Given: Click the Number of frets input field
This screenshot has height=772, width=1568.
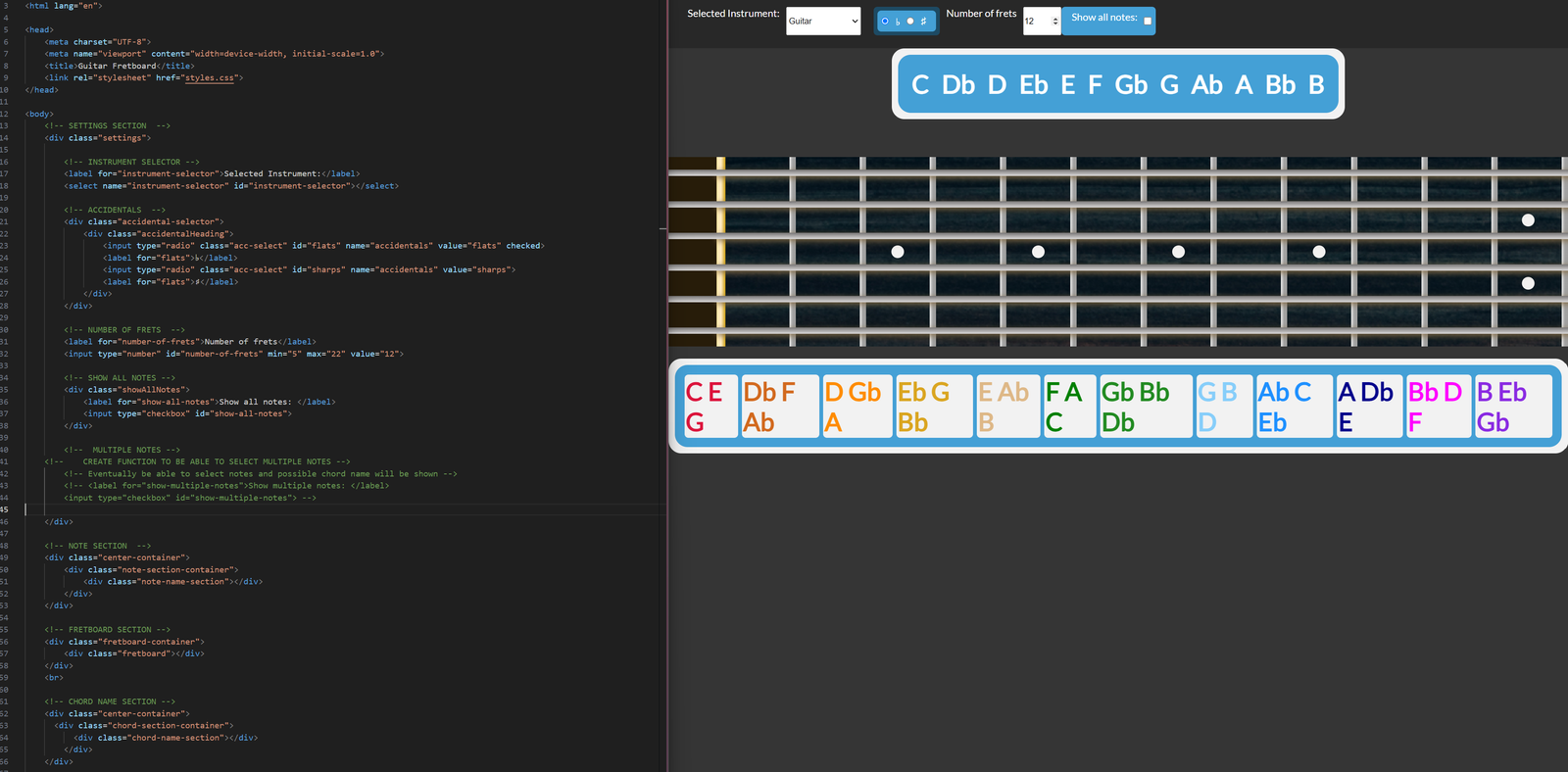Looking at the screenshot, I should [x=1036, y=21].
